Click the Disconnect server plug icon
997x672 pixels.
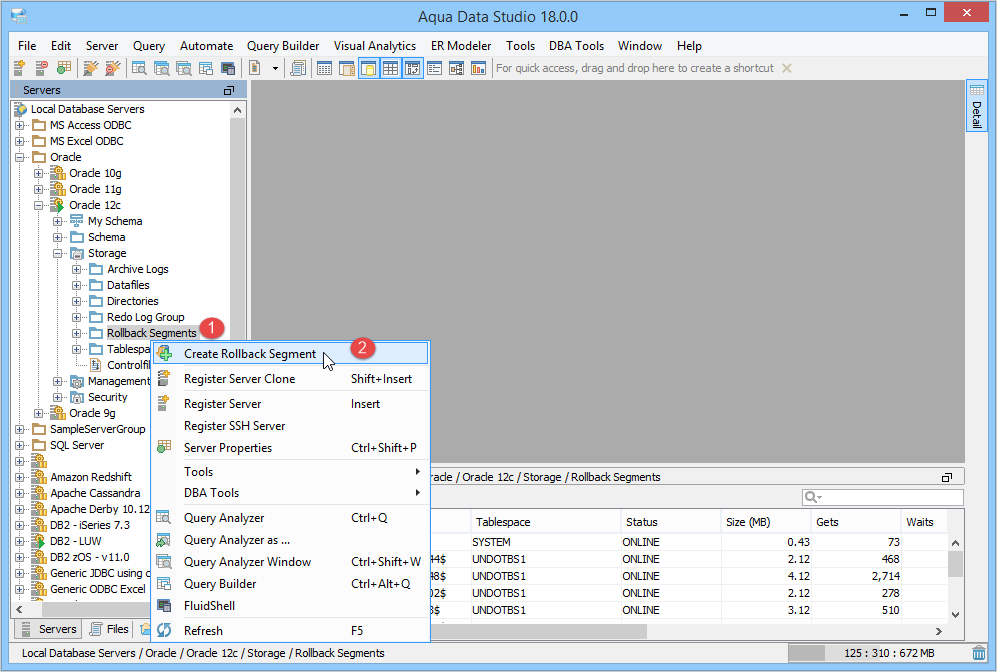(x=113, y=68)
